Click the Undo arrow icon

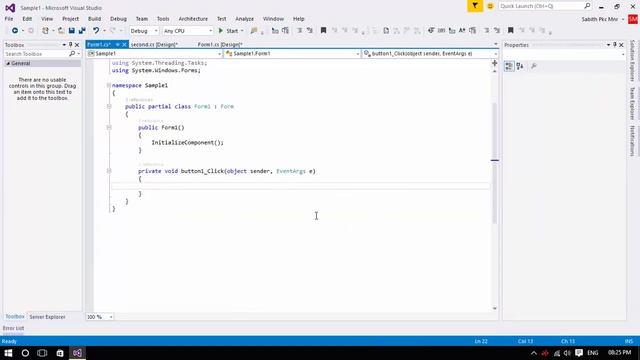pos(96,31)
